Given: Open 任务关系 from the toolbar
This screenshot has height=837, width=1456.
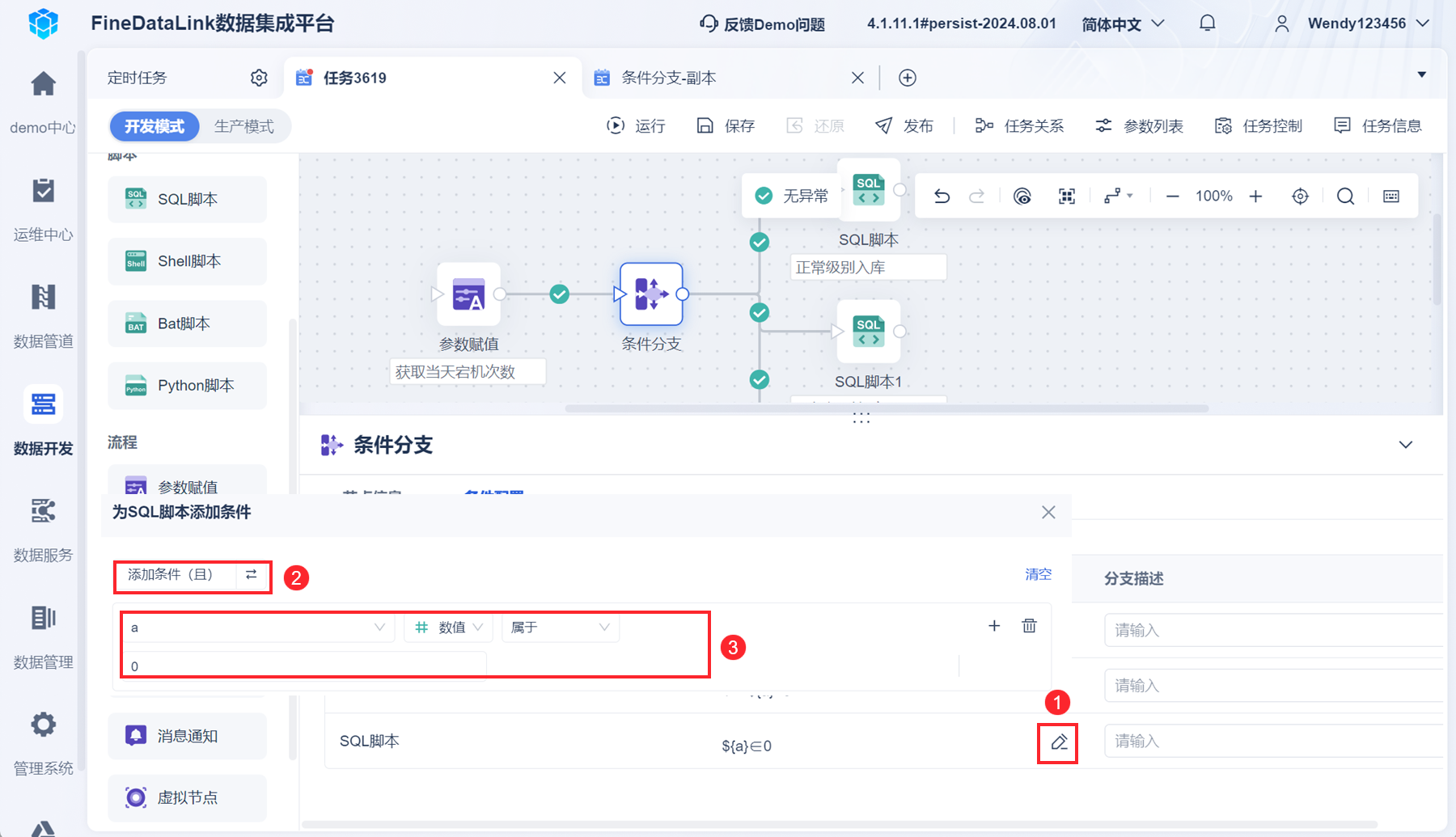Looking at the screenshot, I should [1019, 126].
